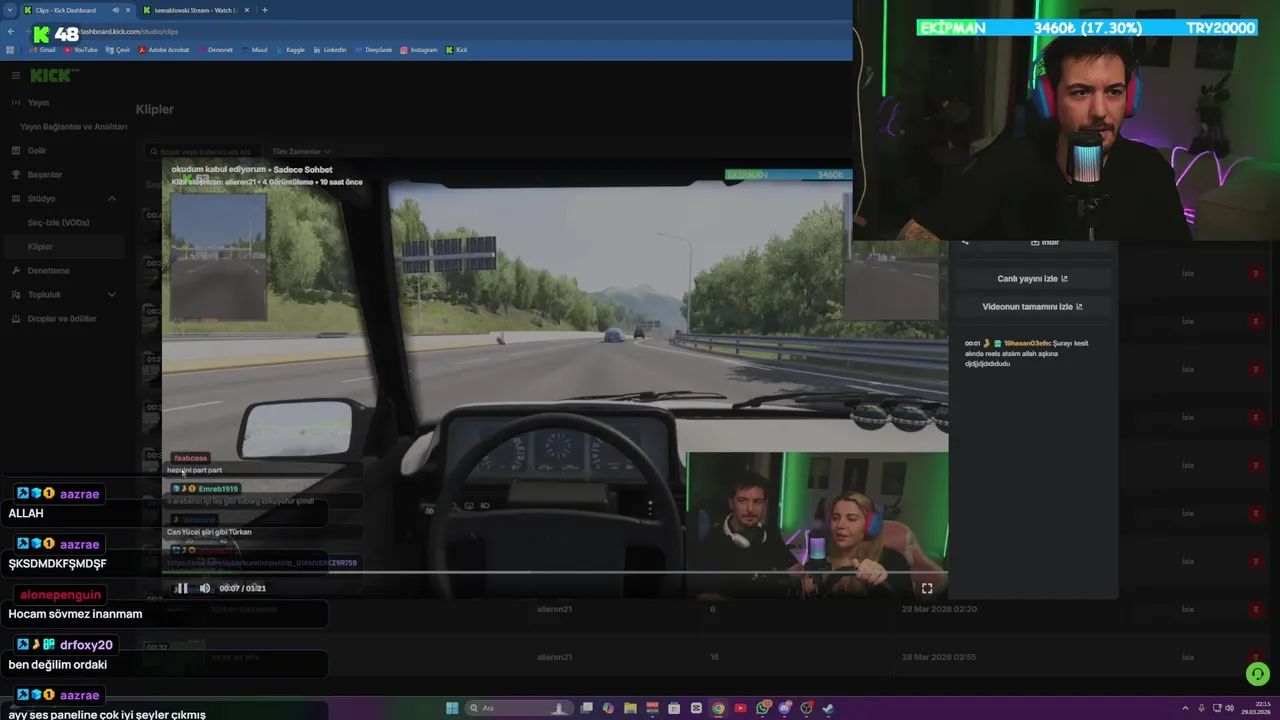Open the Instagram bookmark
This screenshot has height=720, width=1280.
[x=419, y=50]
